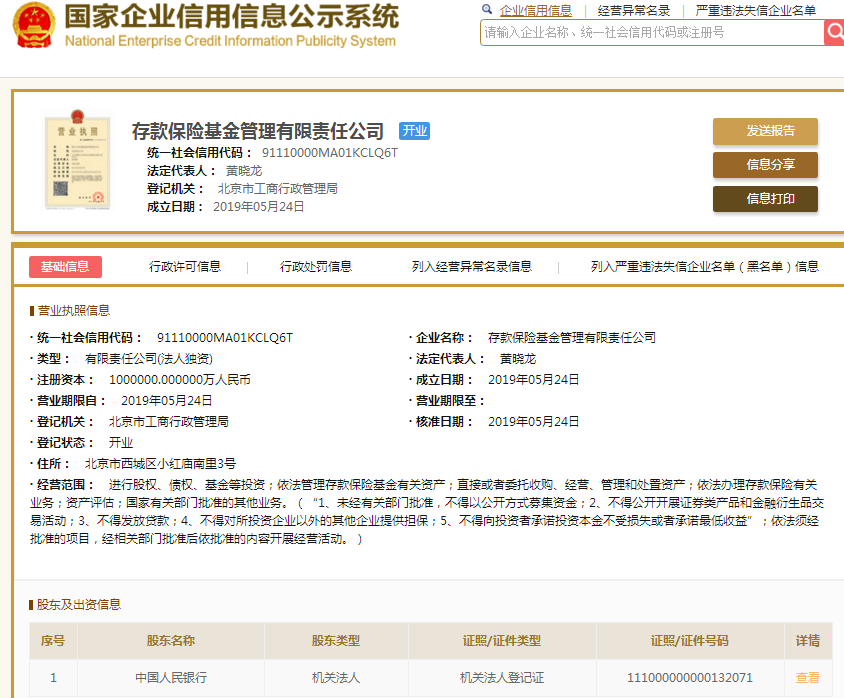Image resolution: width=844 pixels, height=698 pixels.
Task: Click the 机关法人登记证 table cell
Action: (502, 678)
